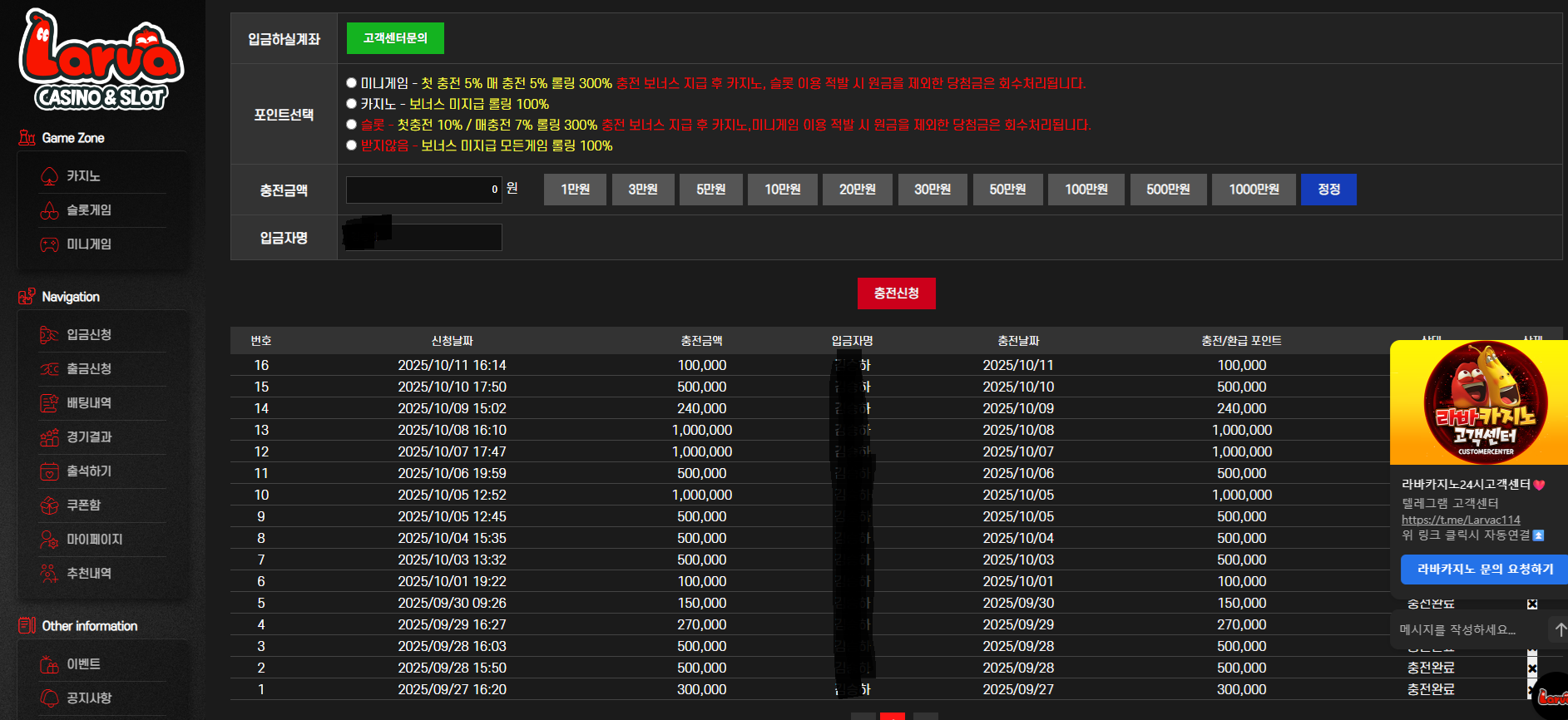Open the 출금신청 sidebar icon
Viewport: 1568px width, 720px height.
click(x=49, y=368)
